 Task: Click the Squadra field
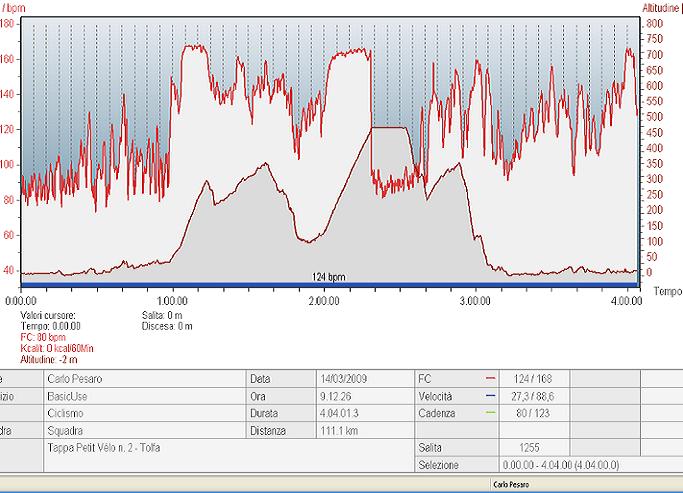tap(144, 431)
